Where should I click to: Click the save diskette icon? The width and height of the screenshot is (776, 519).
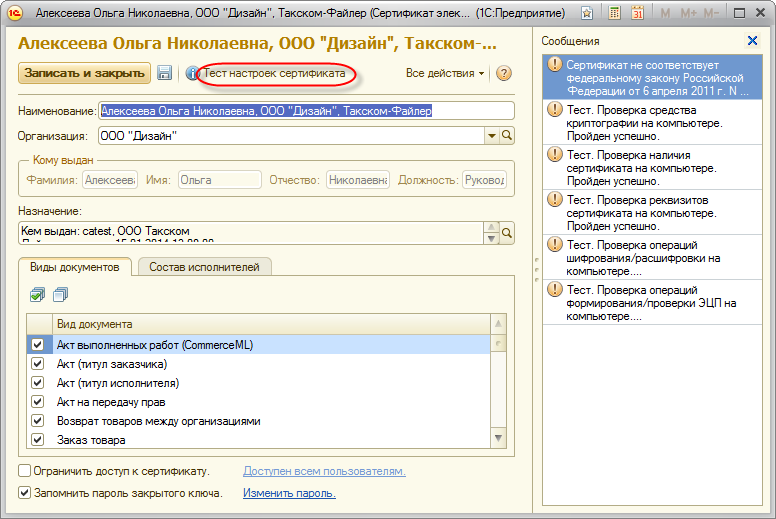coord(164,73)
